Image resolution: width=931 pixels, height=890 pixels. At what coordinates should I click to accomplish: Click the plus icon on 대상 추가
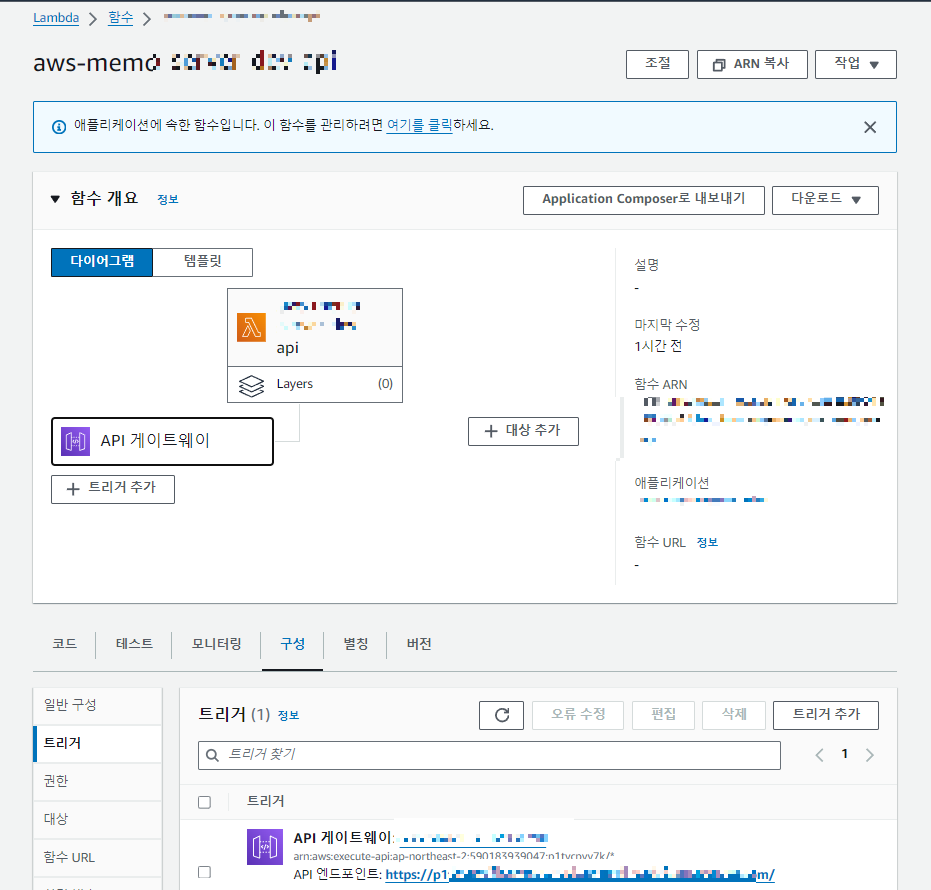(491, 432)
